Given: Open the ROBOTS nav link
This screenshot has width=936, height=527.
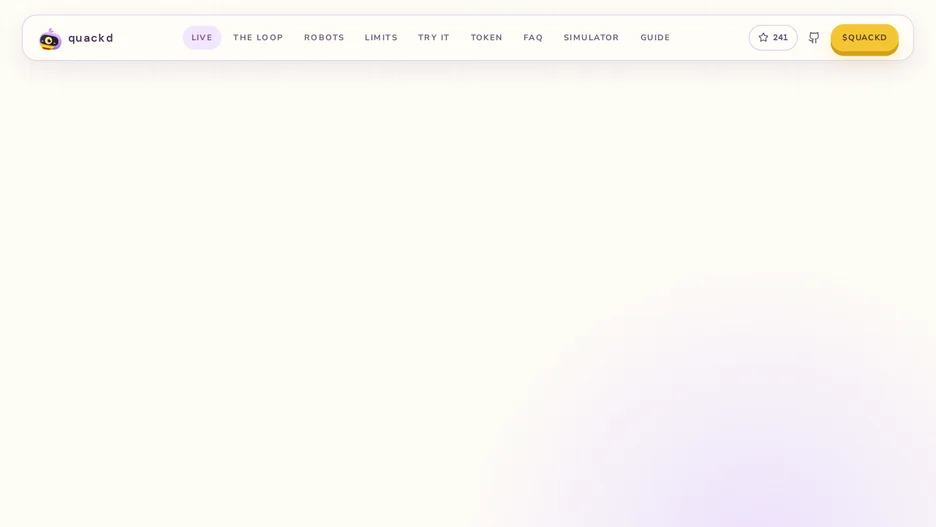Looking at the screenshot, I should (324, 38).
